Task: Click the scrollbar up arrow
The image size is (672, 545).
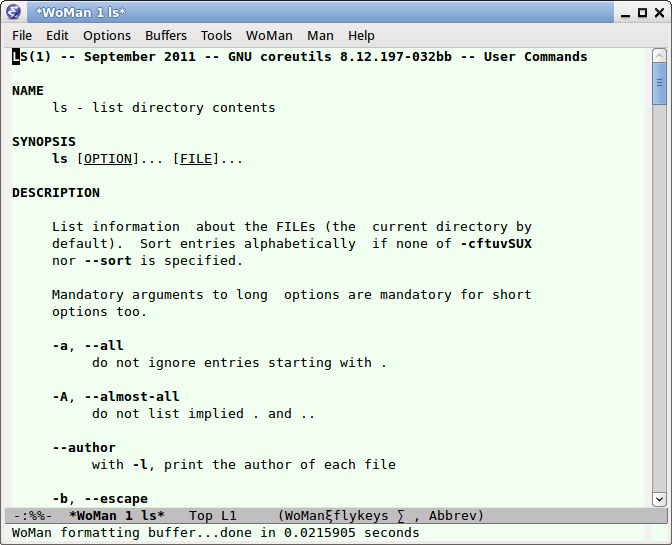Action: [659, 56]
